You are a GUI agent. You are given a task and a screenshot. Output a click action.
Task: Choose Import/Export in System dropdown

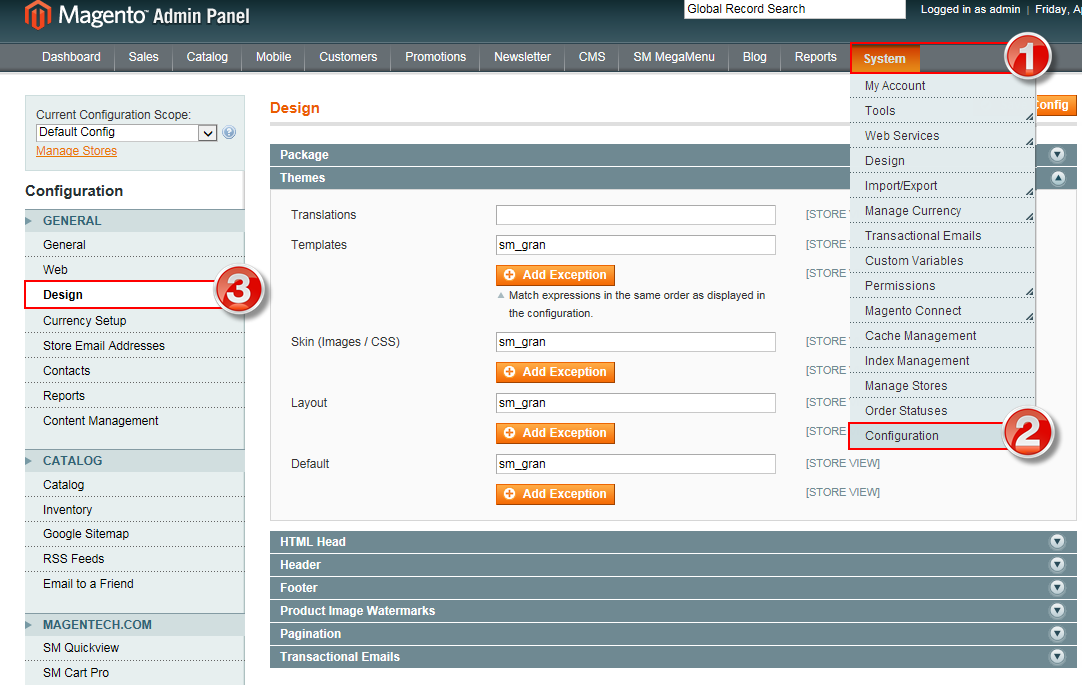pyautogui.click(x=942, y=186)
